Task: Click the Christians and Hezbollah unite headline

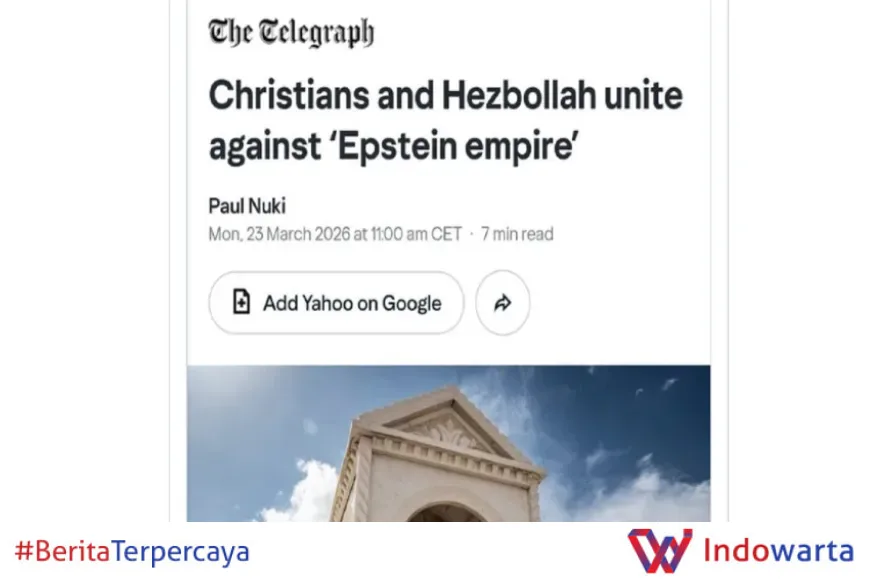Action: pyautogui.click(x=446, y=120)
